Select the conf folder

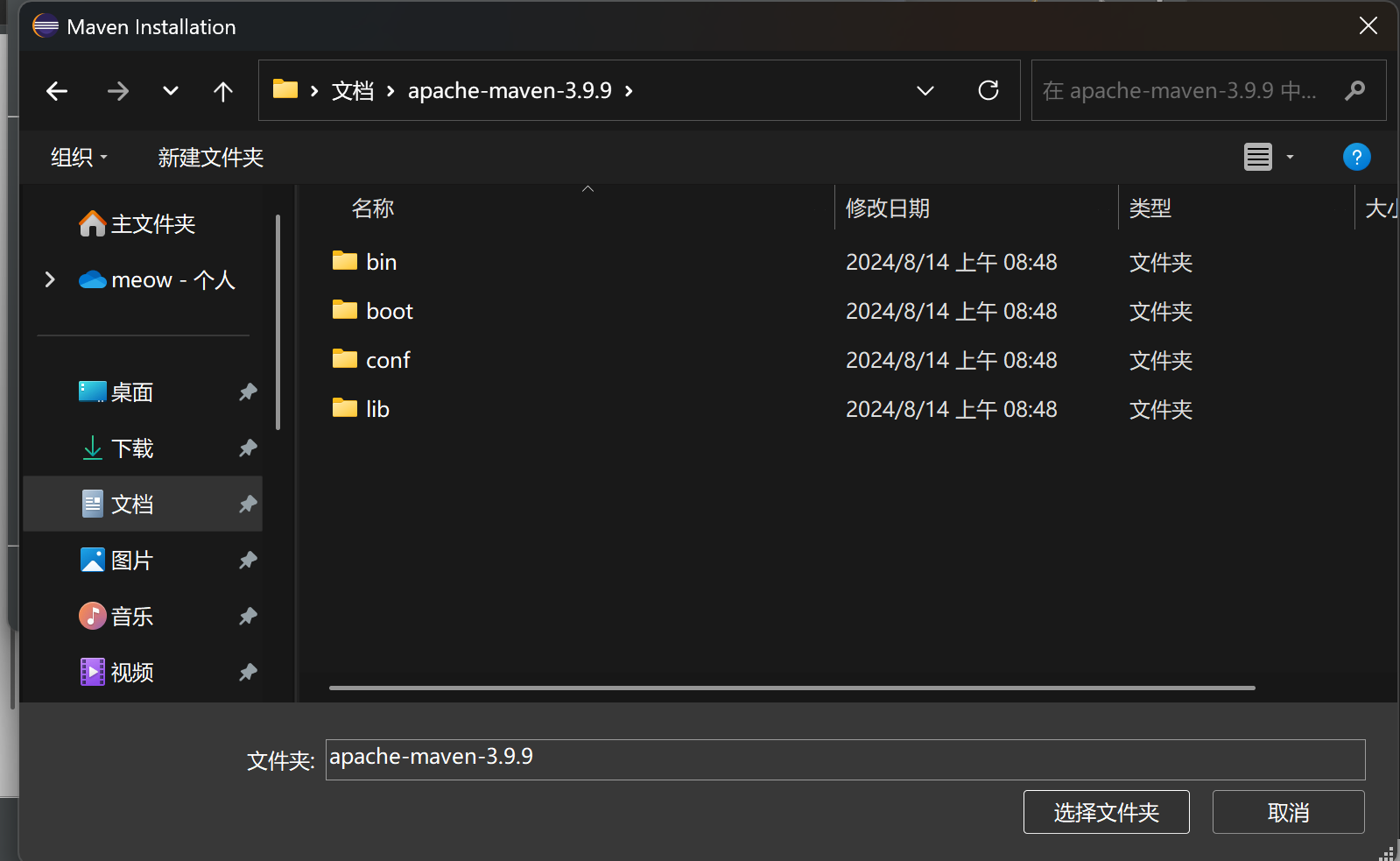pos(387,360)
